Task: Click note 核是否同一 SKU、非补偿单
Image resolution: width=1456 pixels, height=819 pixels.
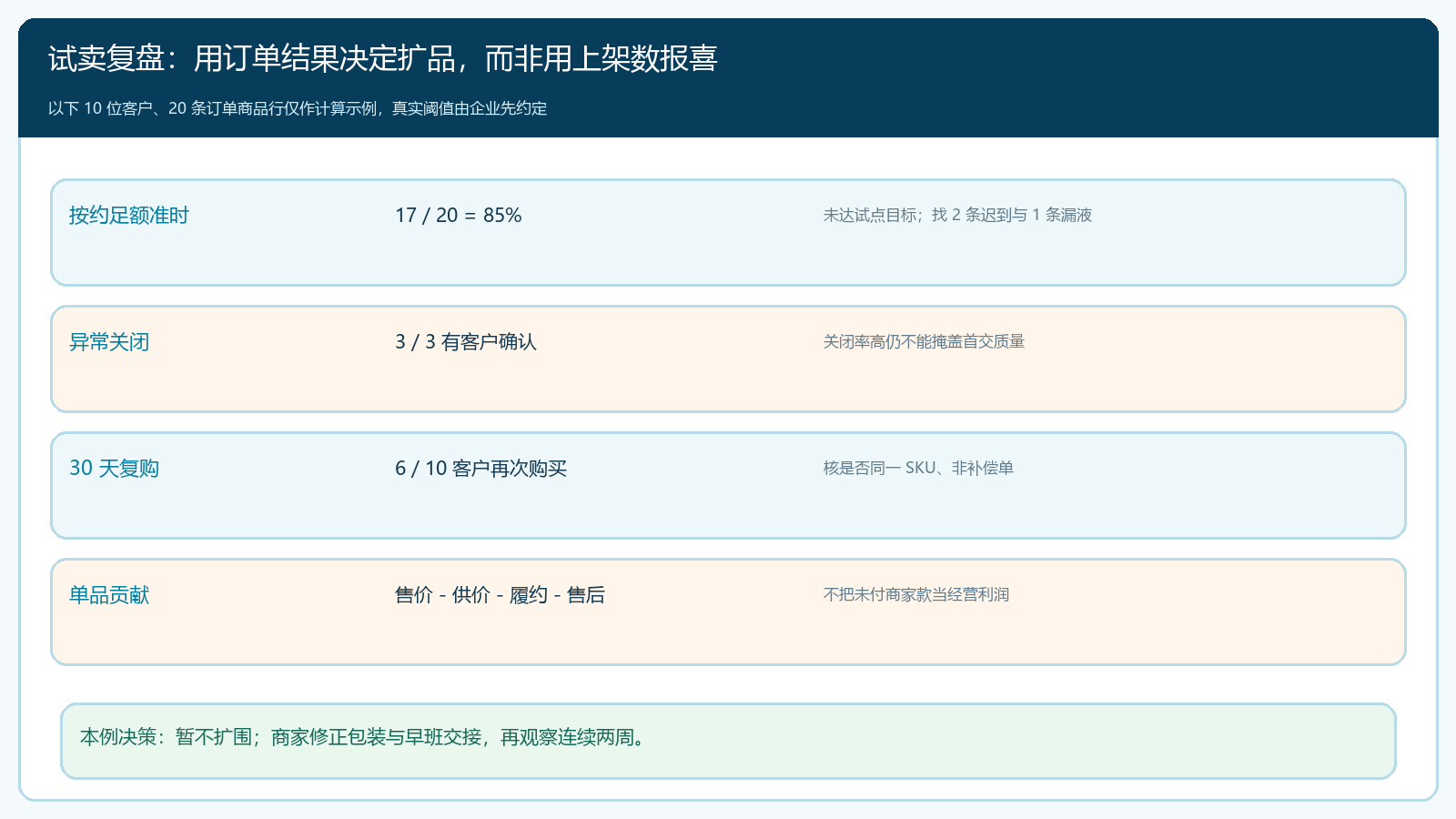Action: [918, 468]
